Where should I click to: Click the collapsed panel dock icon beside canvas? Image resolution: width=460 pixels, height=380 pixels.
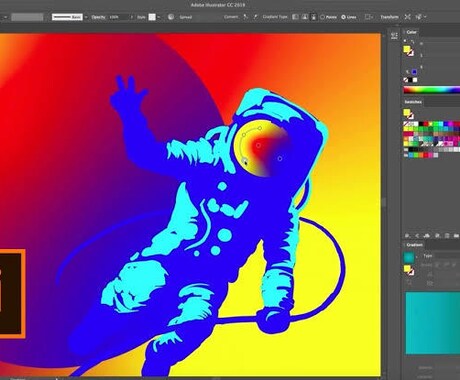tap(394, 35)
